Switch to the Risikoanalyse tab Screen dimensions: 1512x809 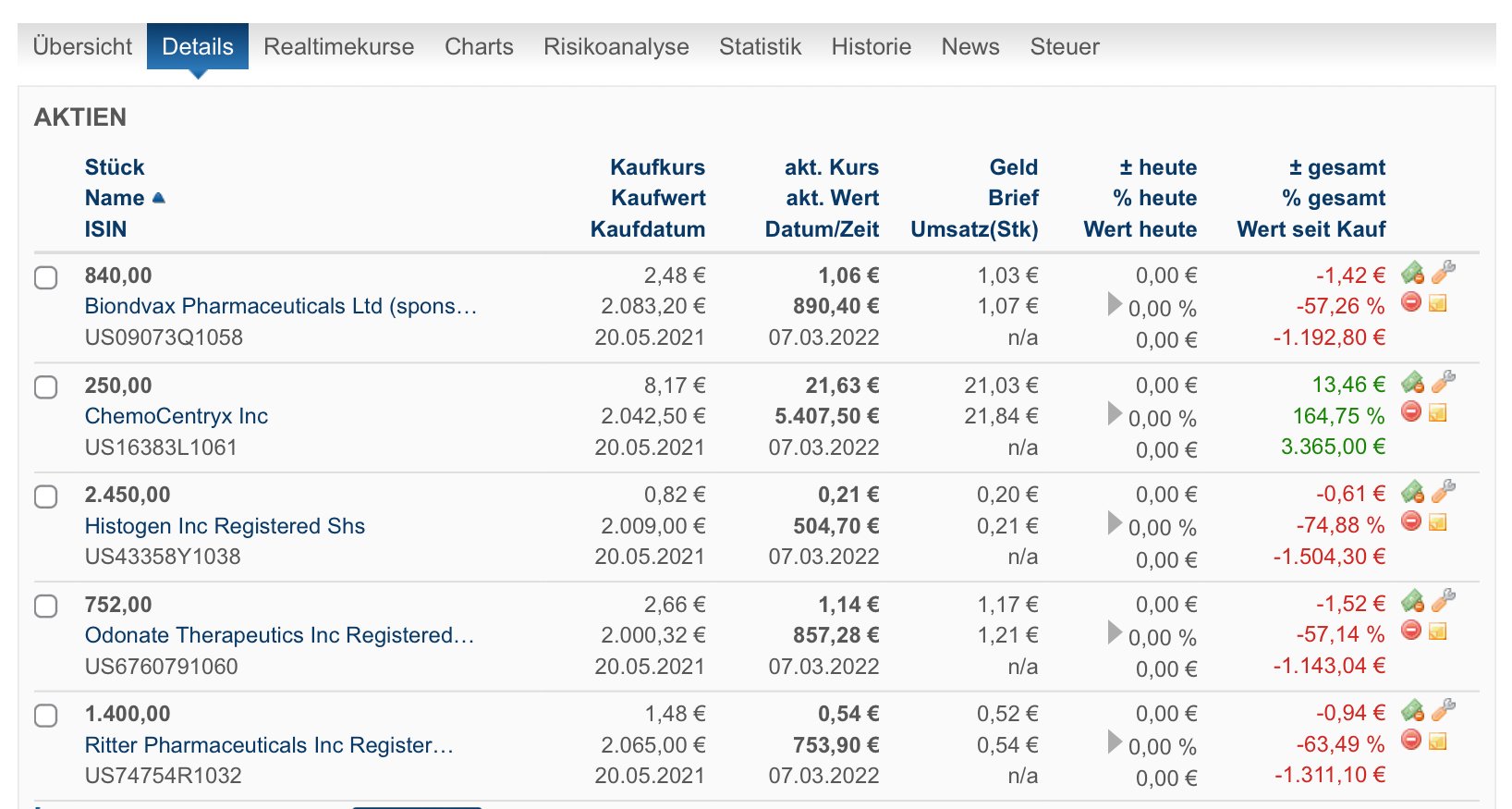tap(616, 46)
